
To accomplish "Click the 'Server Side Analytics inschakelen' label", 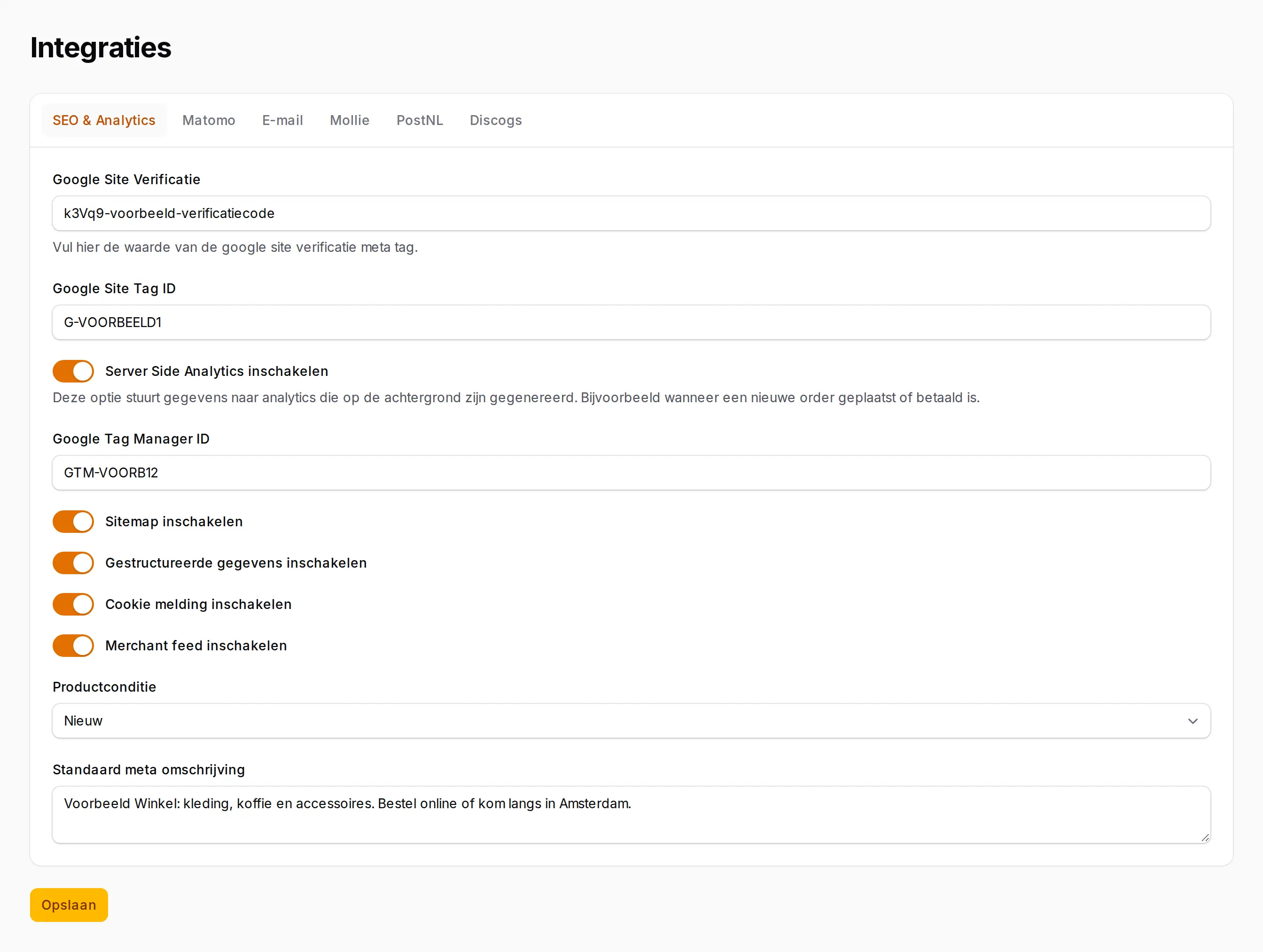I will (x=217, y=371).
